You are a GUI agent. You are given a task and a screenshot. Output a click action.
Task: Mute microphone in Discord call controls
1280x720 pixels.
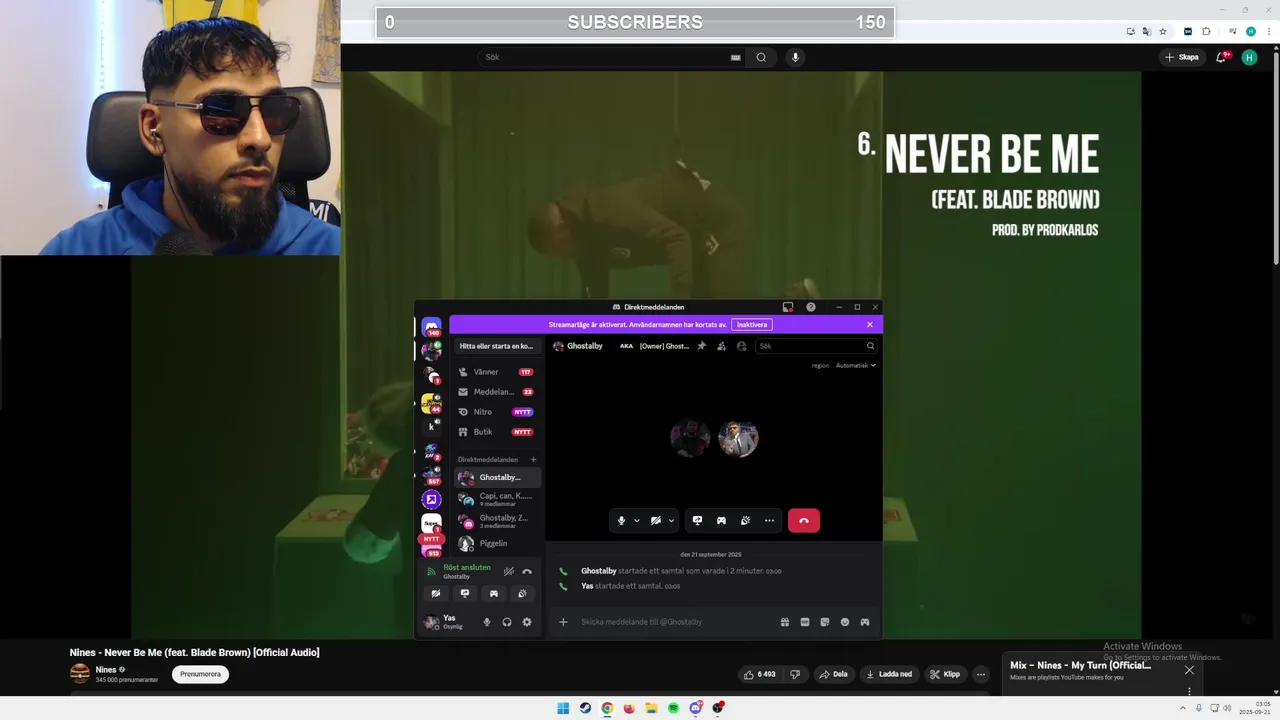click(621, 520)
